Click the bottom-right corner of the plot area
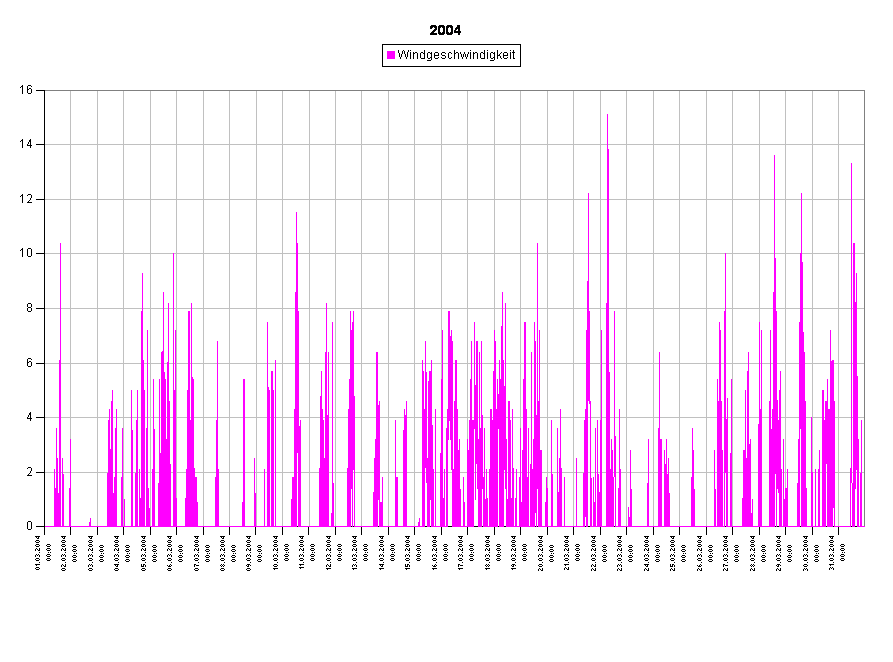893x662 pixels. (x=863, y=526)
